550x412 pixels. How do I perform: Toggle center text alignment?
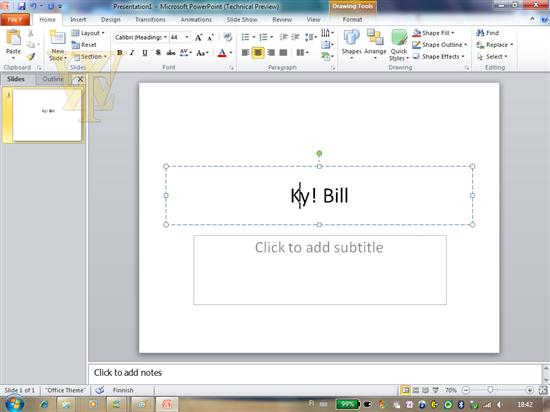[258, 53]
